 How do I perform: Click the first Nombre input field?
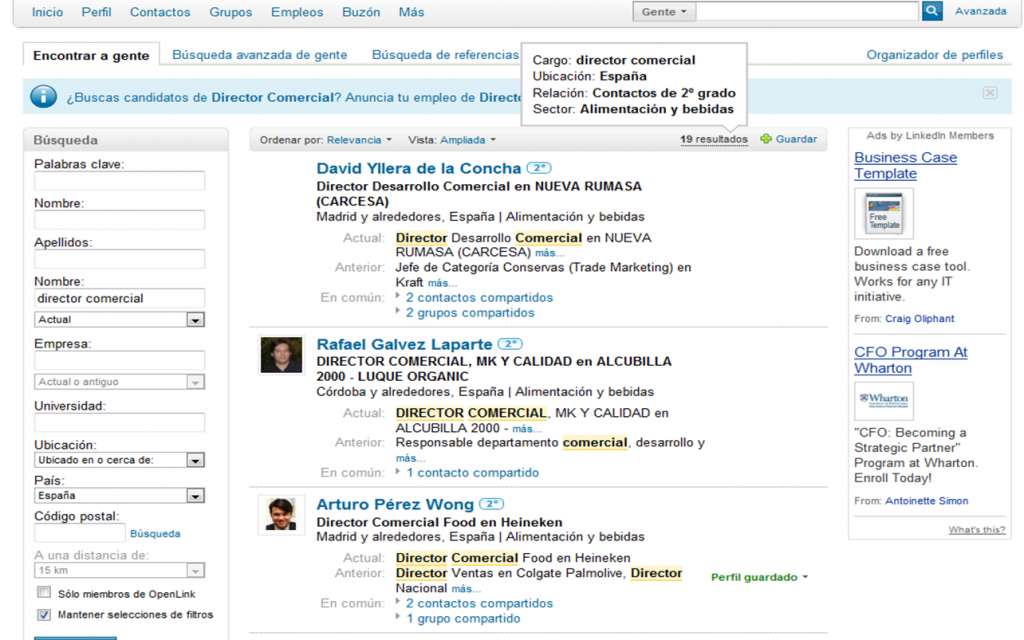point(120,220)
